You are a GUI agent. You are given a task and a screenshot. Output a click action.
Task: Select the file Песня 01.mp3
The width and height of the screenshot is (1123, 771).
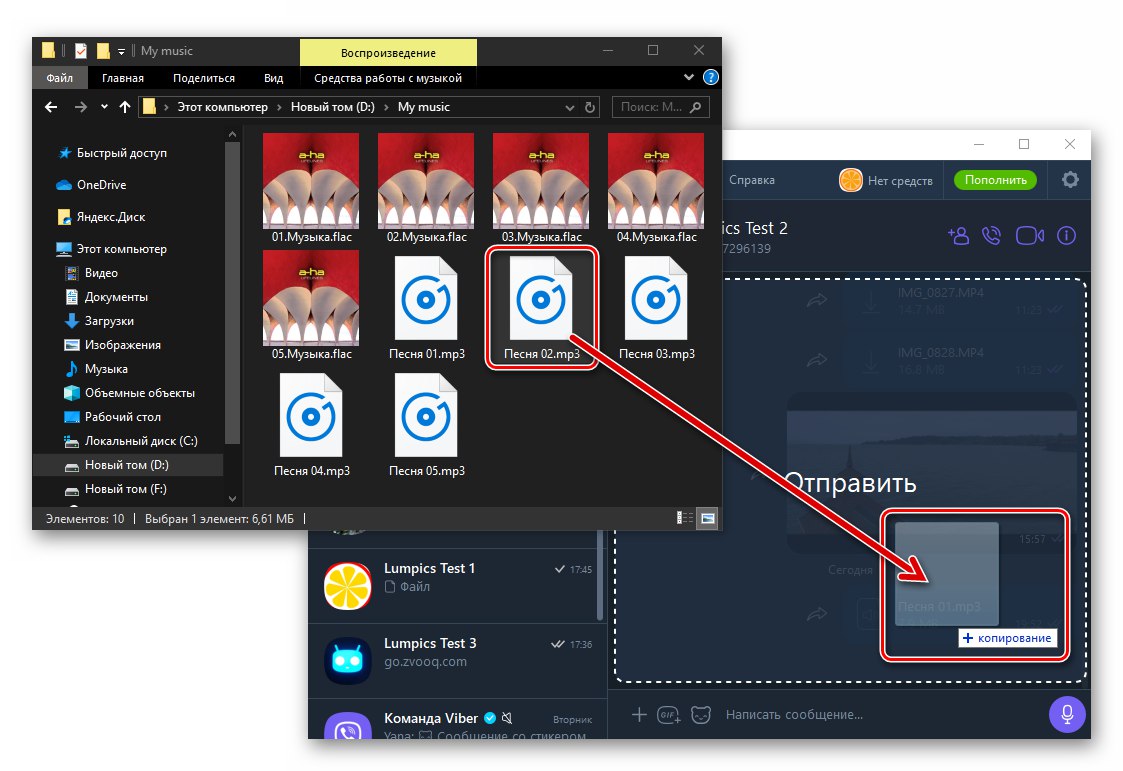(426, 309)
